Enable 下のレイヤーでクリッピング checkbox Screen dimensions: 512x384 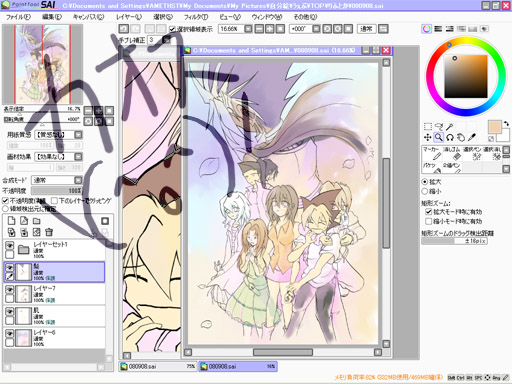tap(55, 201)
